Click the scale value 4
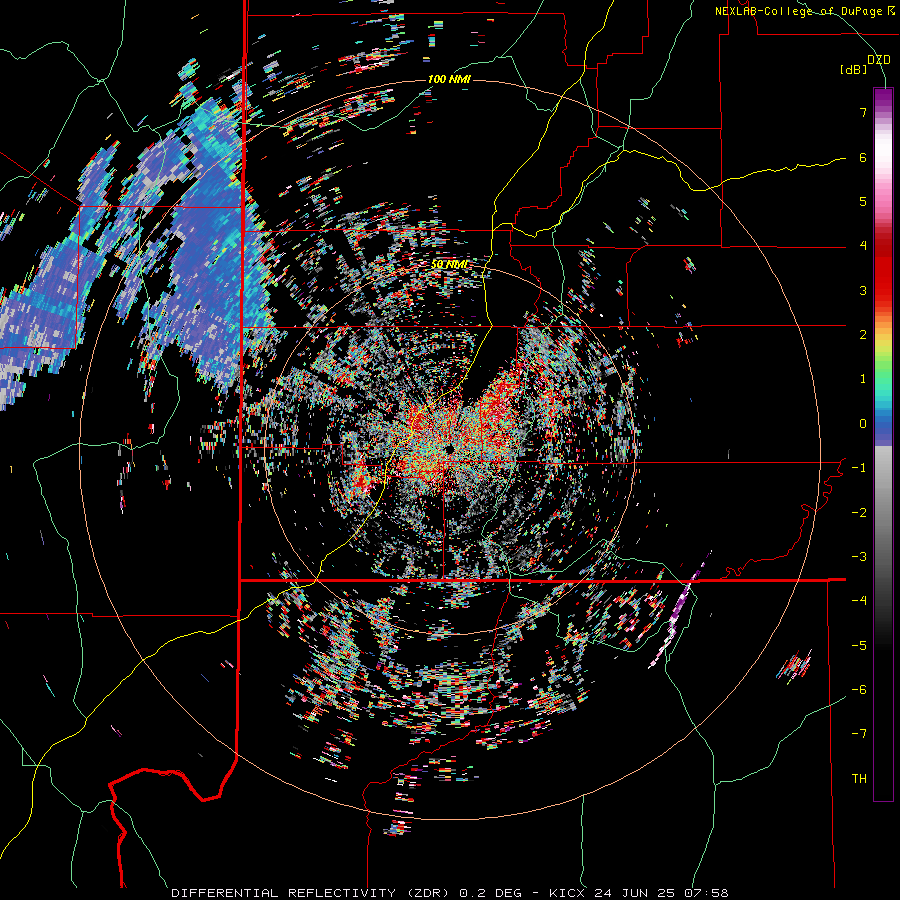This screenshot has height=900, width=900. coord(863,246)
